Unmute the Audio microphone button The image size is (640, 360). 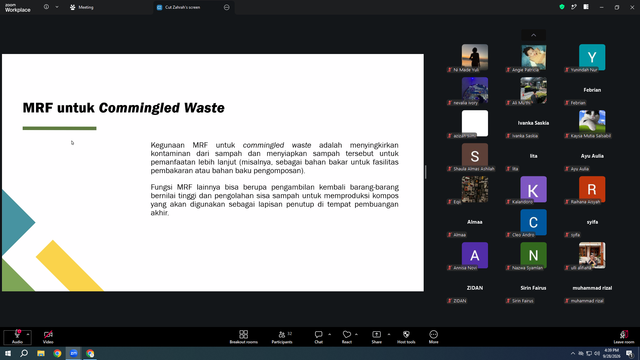pyautogui.click(x=17, y=337)
